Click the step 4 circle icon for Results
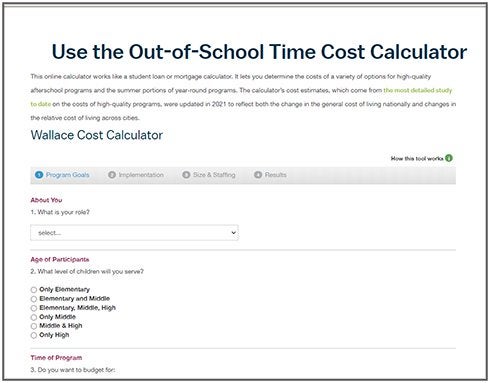The height and width of the screenshot is (383, 490). [x=258, y=175]
